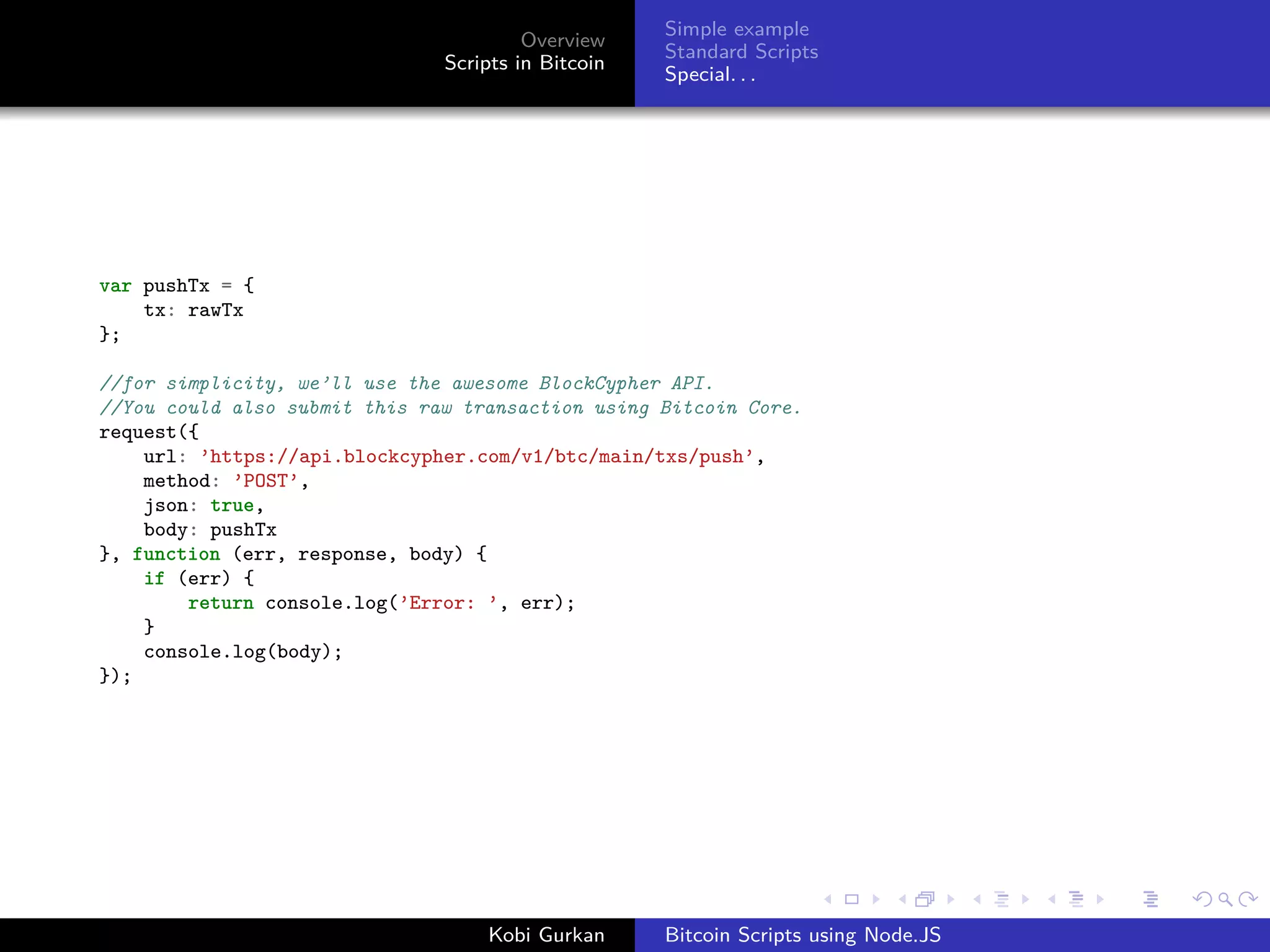
Task: Go to next subsection arrow
Action: [1025, 899]
